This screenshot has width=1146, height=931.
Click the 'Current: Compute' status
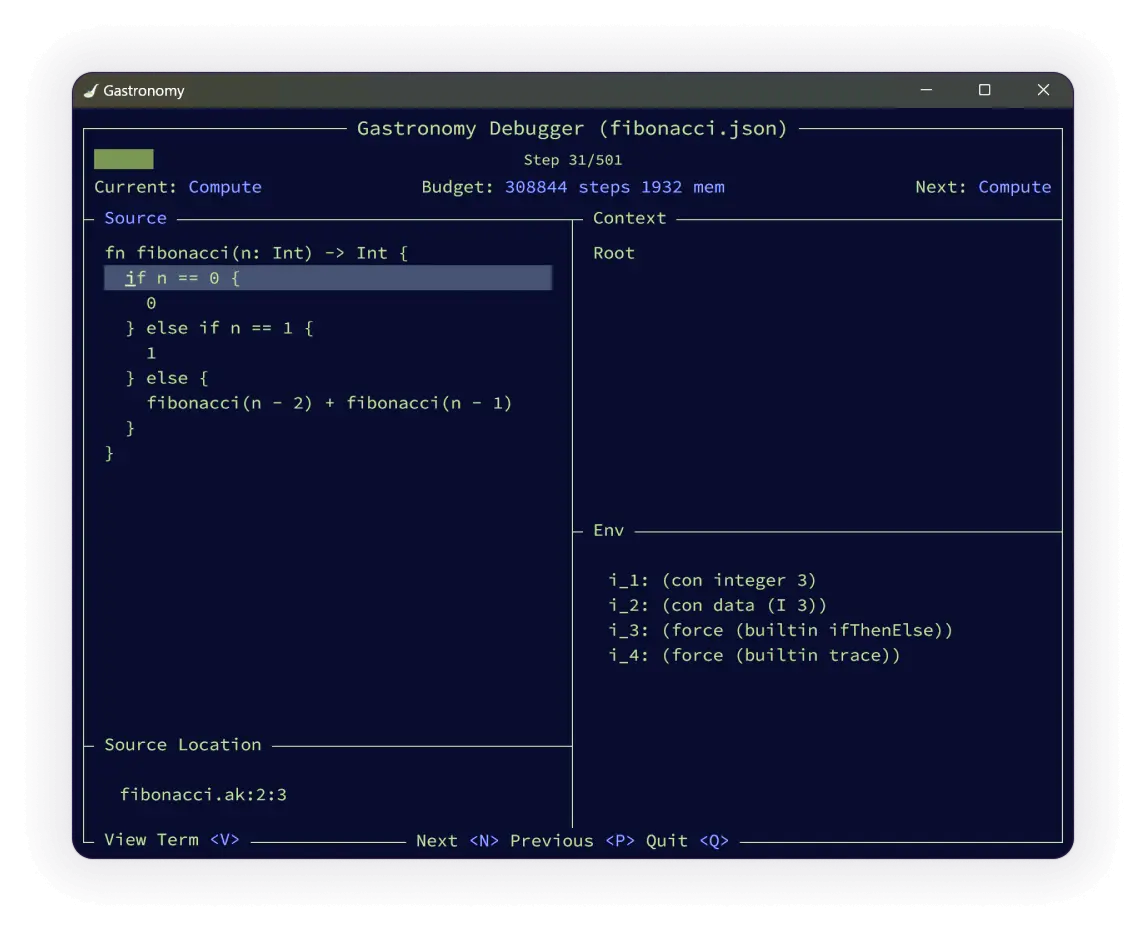[178, 187]
